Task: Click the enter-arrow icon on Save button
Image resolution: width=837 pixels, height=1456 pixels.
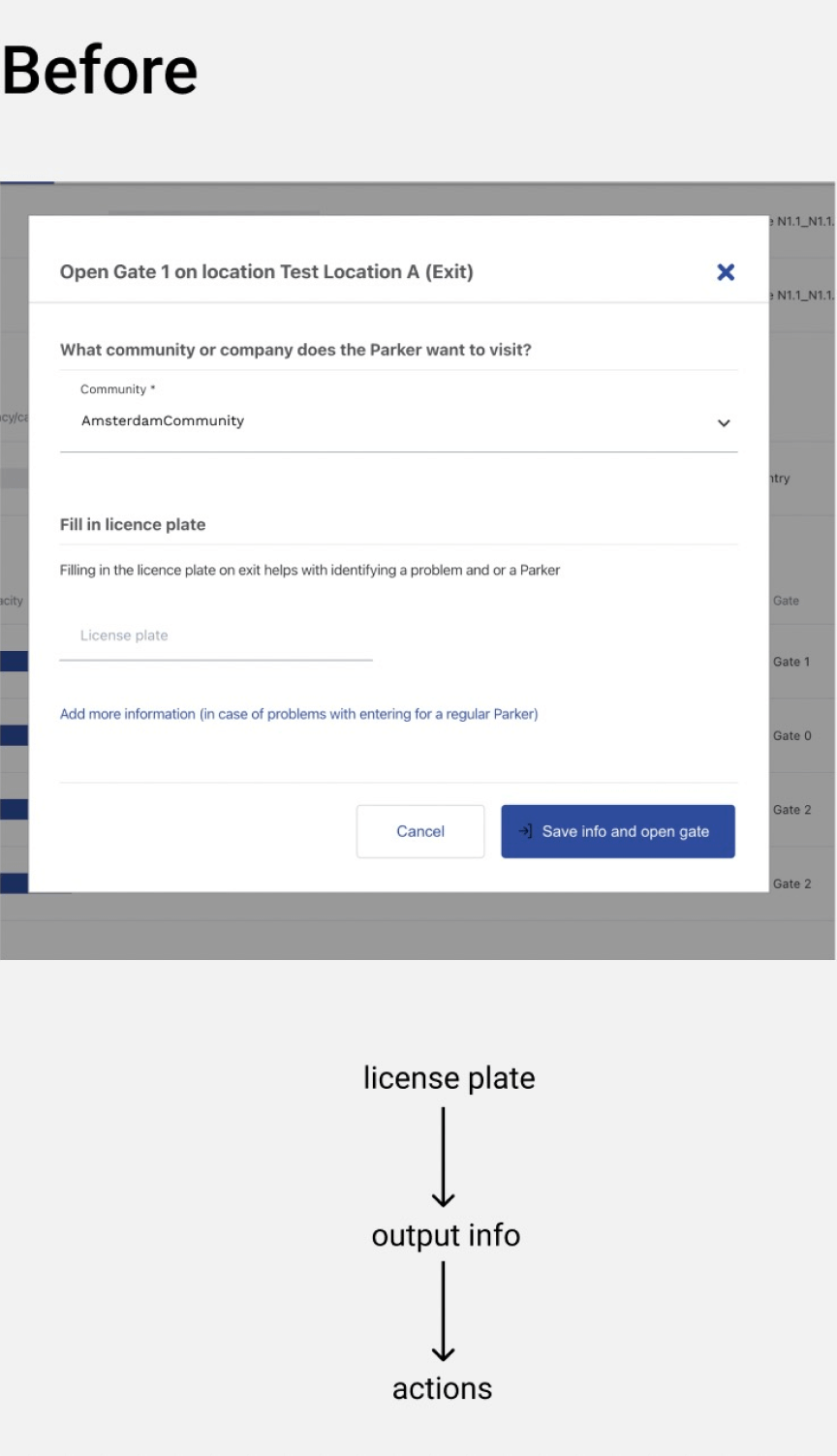Action: (525, 831)
